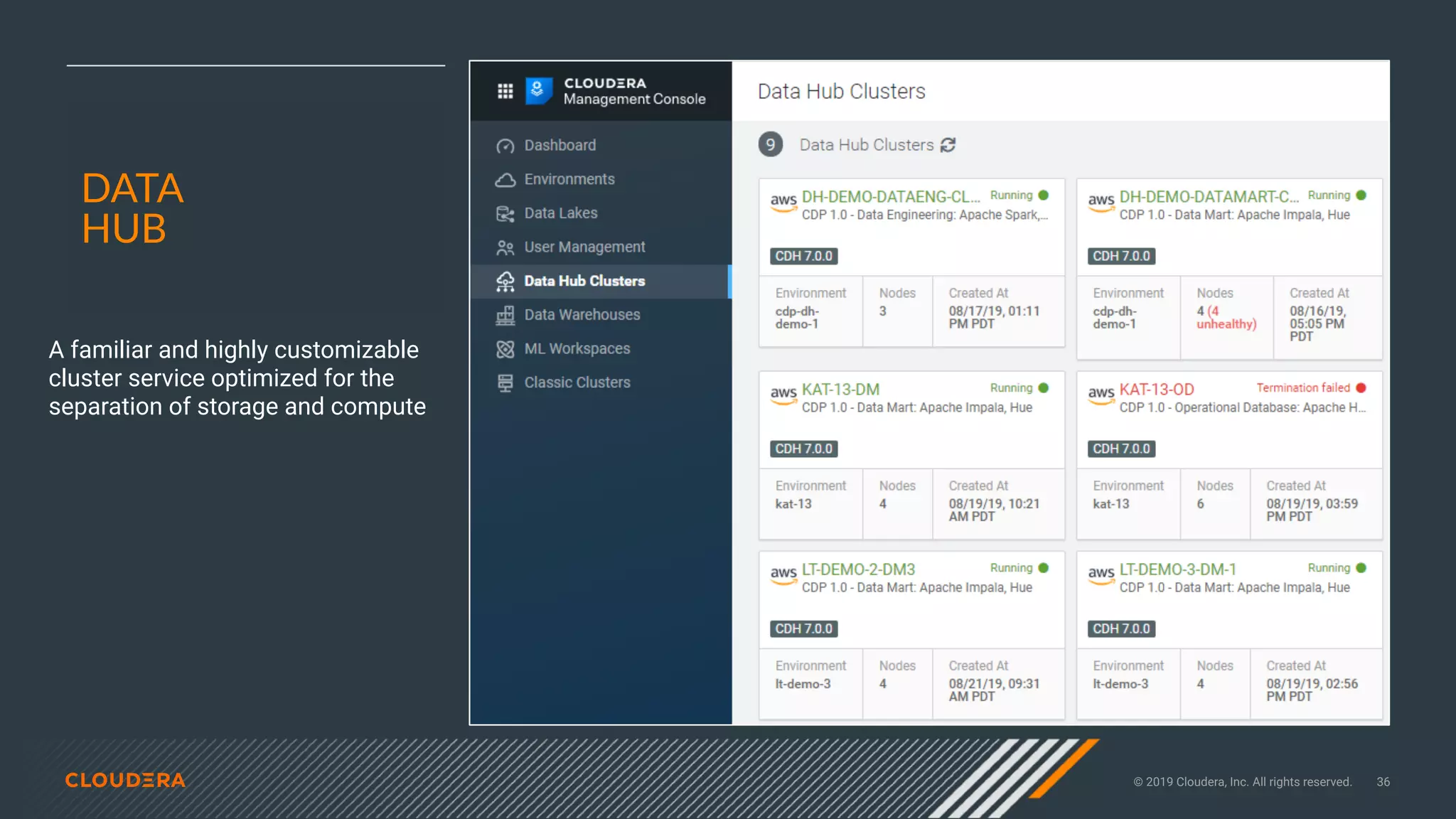Click green status dot on DH-DEMO-DATAMART-C
The image size is (1456, 819).
point(1361,196)
